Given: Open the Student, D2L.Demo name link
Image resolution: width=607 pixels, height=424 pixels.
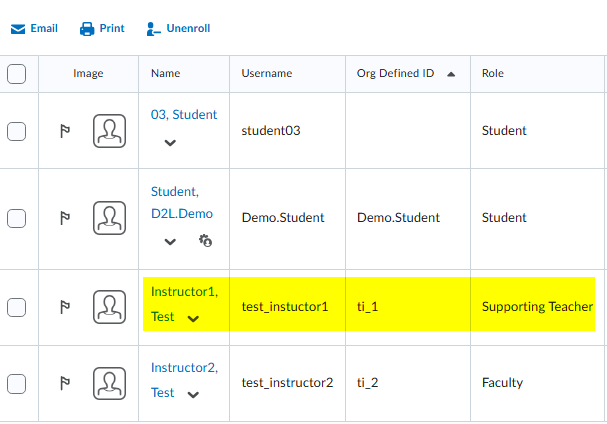Looking at the screenshot, I should 182,203.
